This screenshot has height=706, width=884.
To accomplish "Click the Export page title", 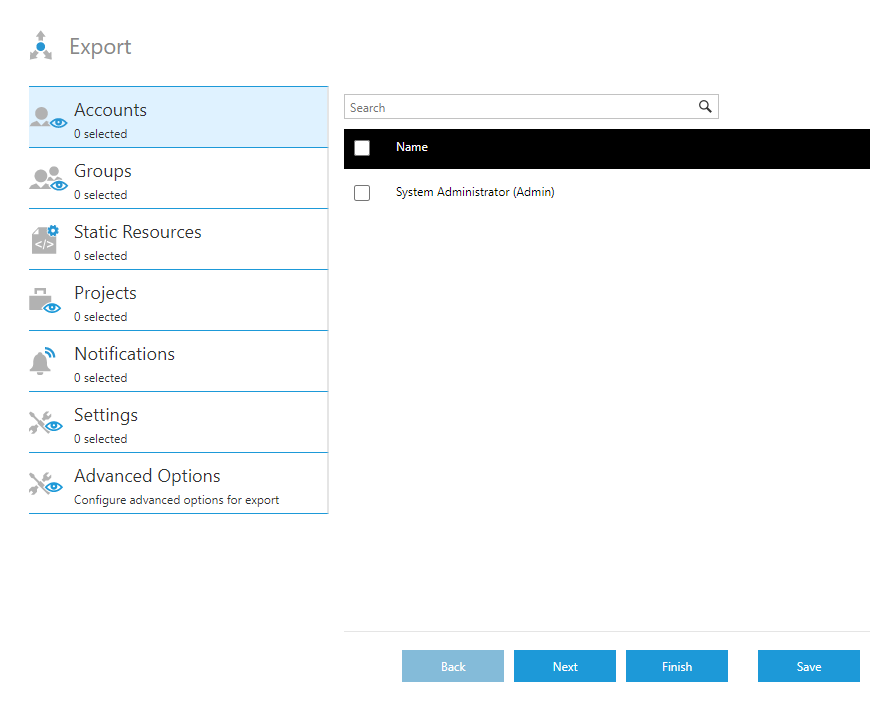I will click(100, 47).
